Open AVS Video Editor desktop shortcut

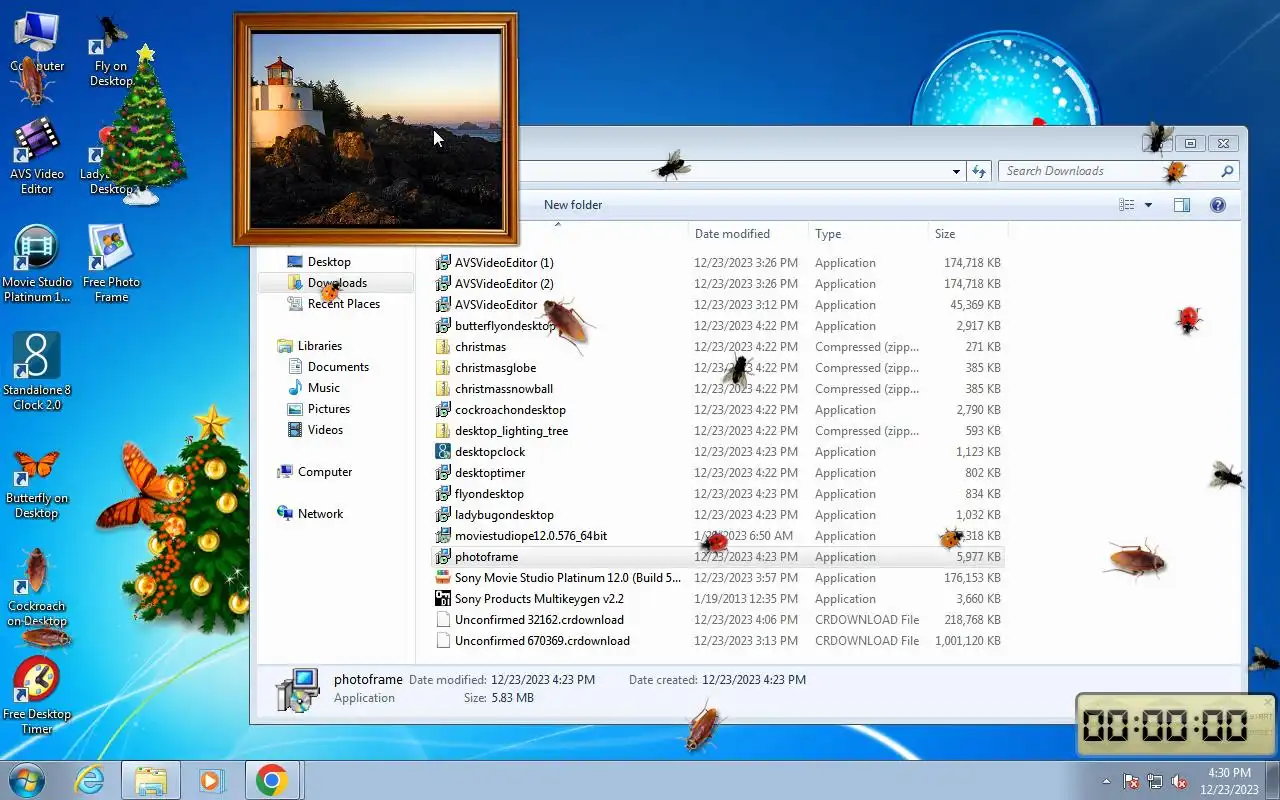(x=37, y=156)
